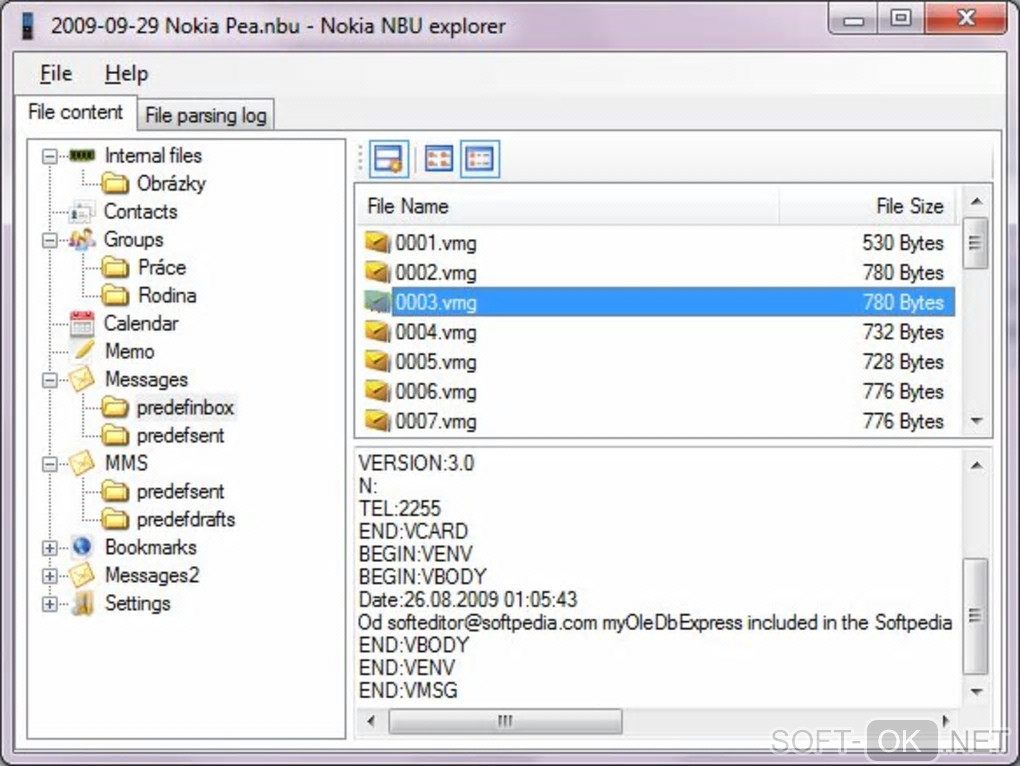Switch to File content tab
Viewport: 1020px width, 766px height.
(x=75, y=112)
